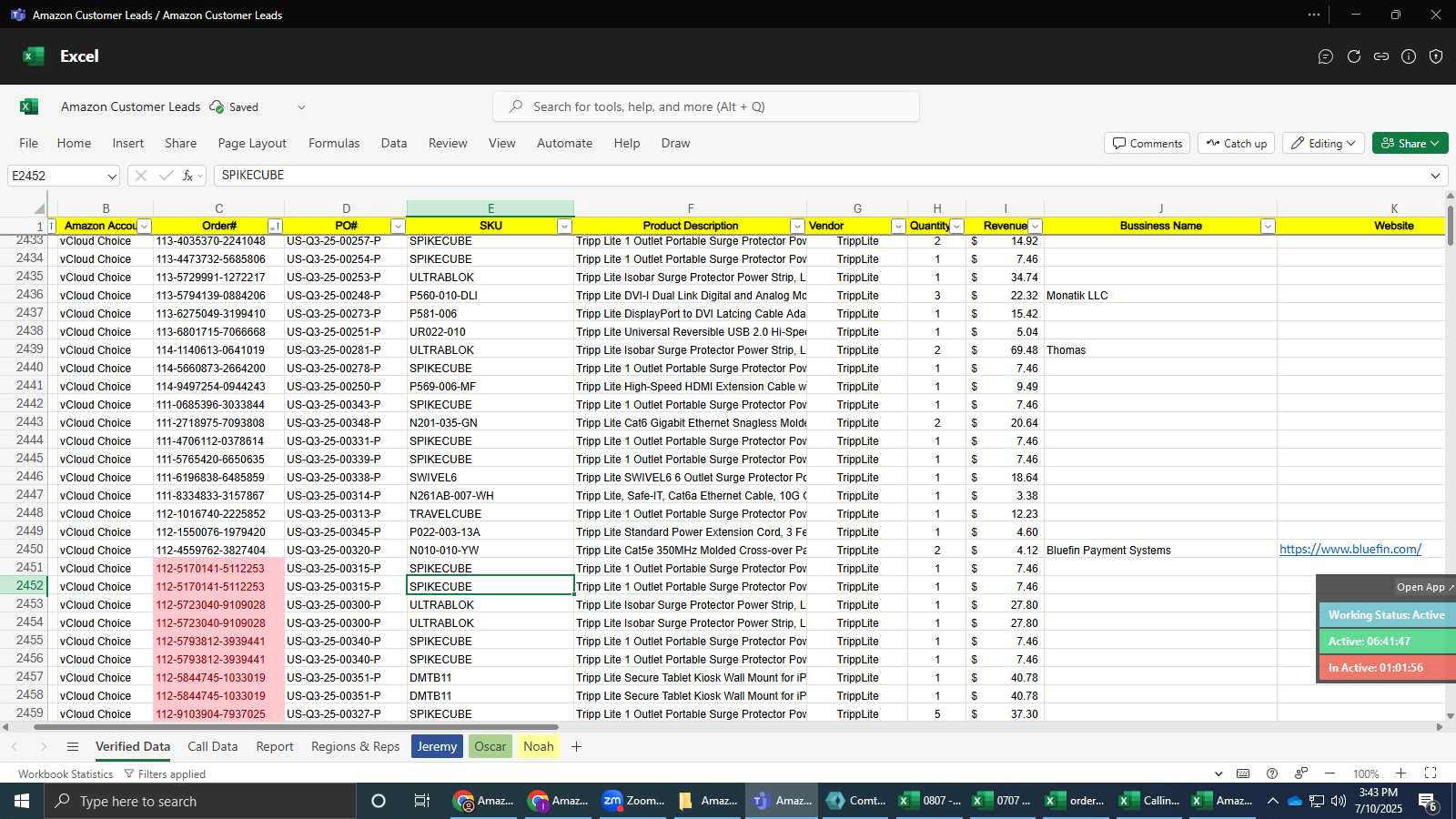
Task: Open SKU column filter dropdown
Action: pos(564,227)
